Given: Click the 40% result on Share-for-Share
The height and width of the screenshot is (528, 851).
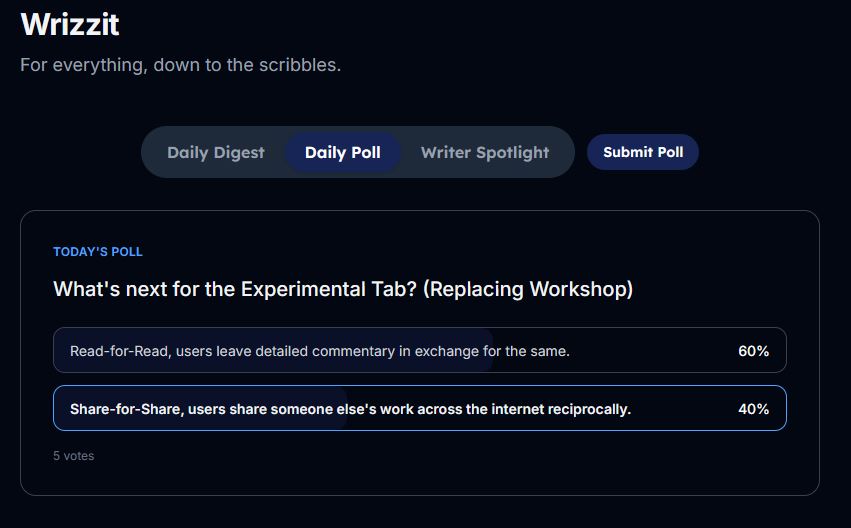Looking at the screenshot, I should click(x=753, y=409).
